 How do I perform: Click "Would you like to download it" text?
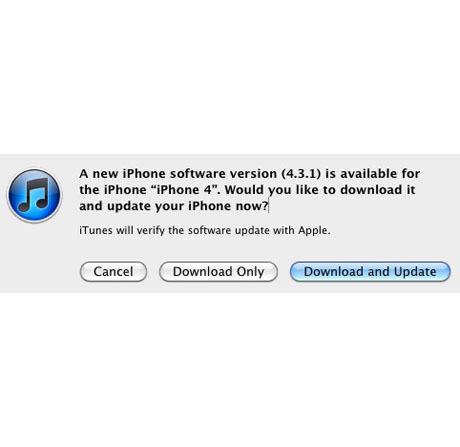coord(320,190)
